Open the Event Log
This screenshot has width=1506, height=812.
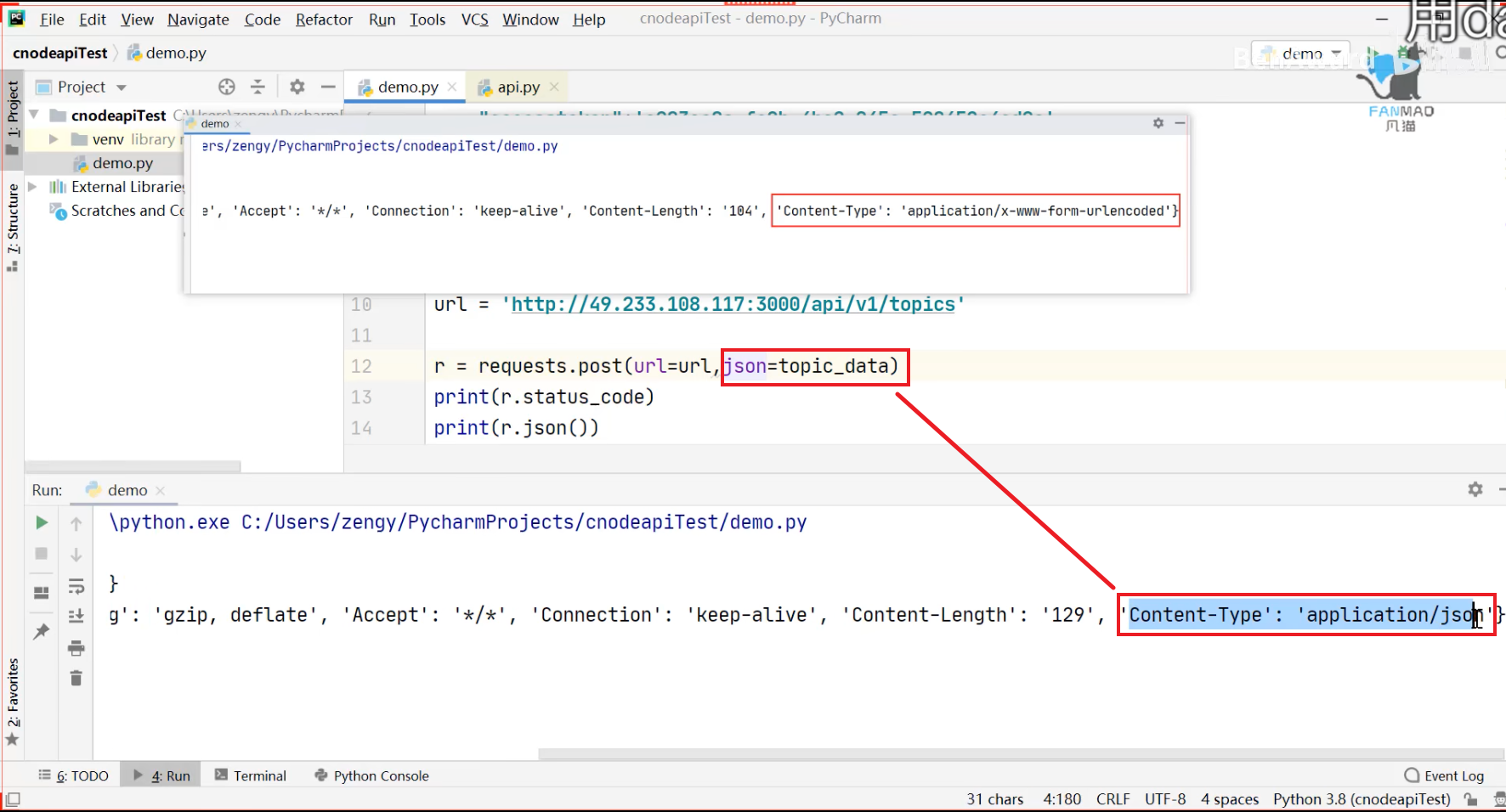[1444, 775]
